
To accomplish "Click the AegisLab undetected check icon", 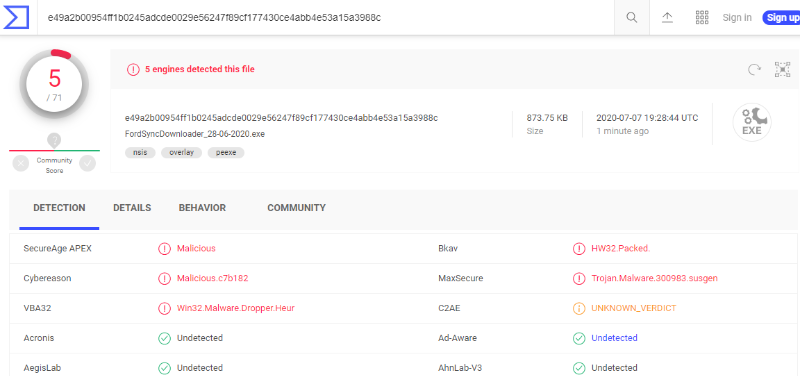I will tap(164, 368).
